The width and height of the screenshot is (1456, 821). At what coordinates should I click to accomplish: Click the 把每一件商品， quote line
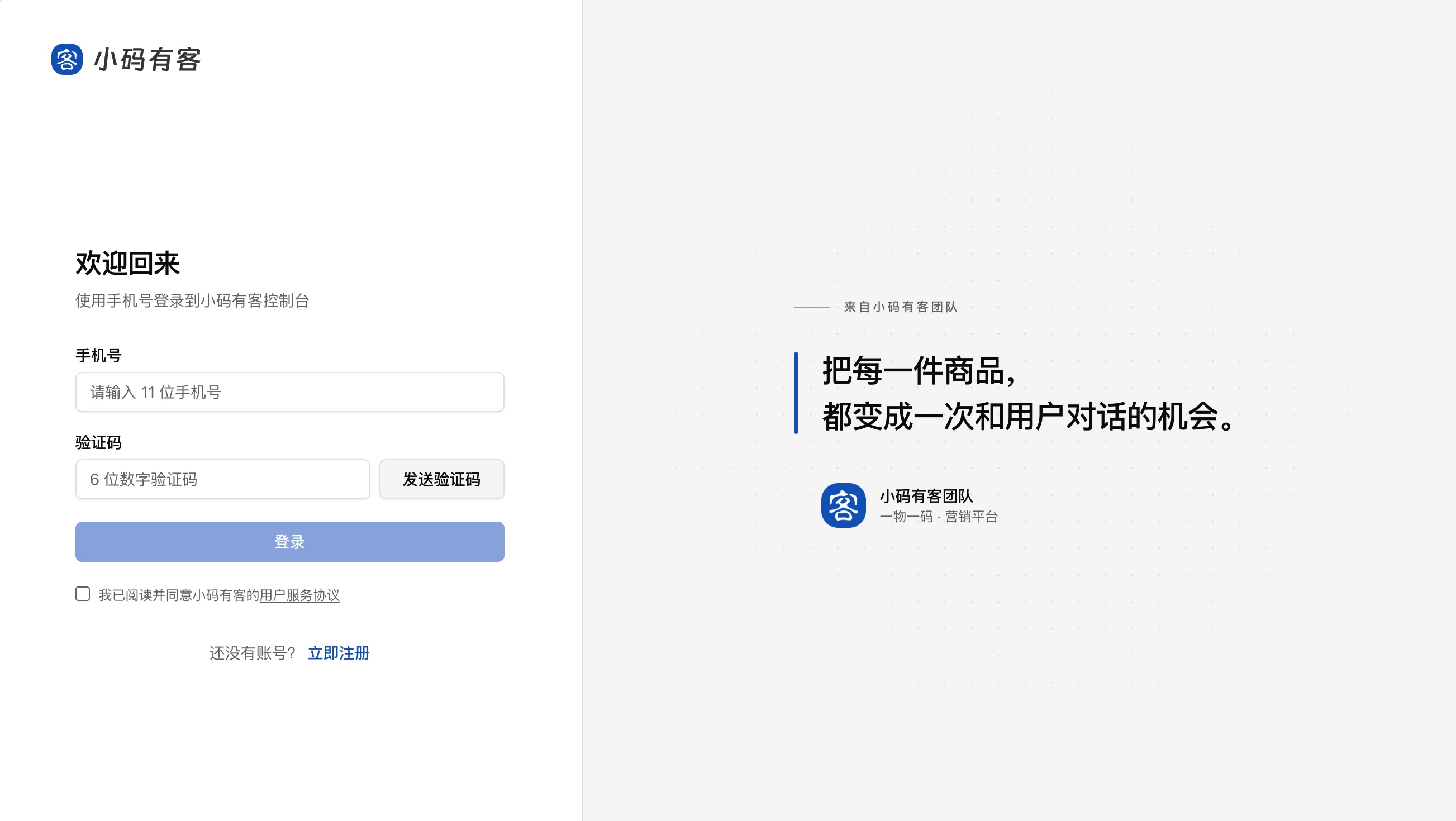pos(921,371)
